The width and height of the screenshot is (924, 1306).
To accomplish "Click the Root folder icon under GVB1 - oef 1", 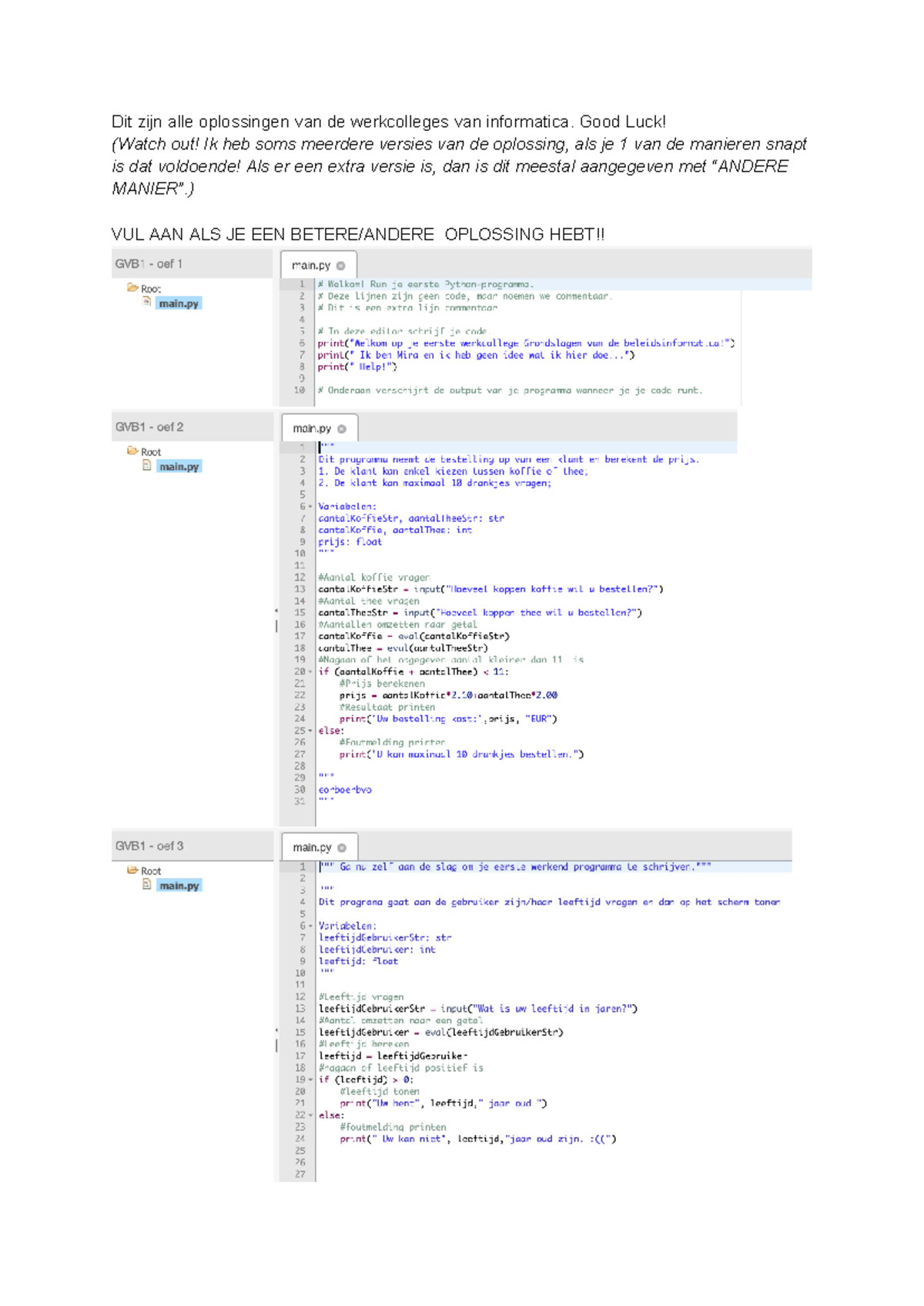I will (x=132, y=288).
